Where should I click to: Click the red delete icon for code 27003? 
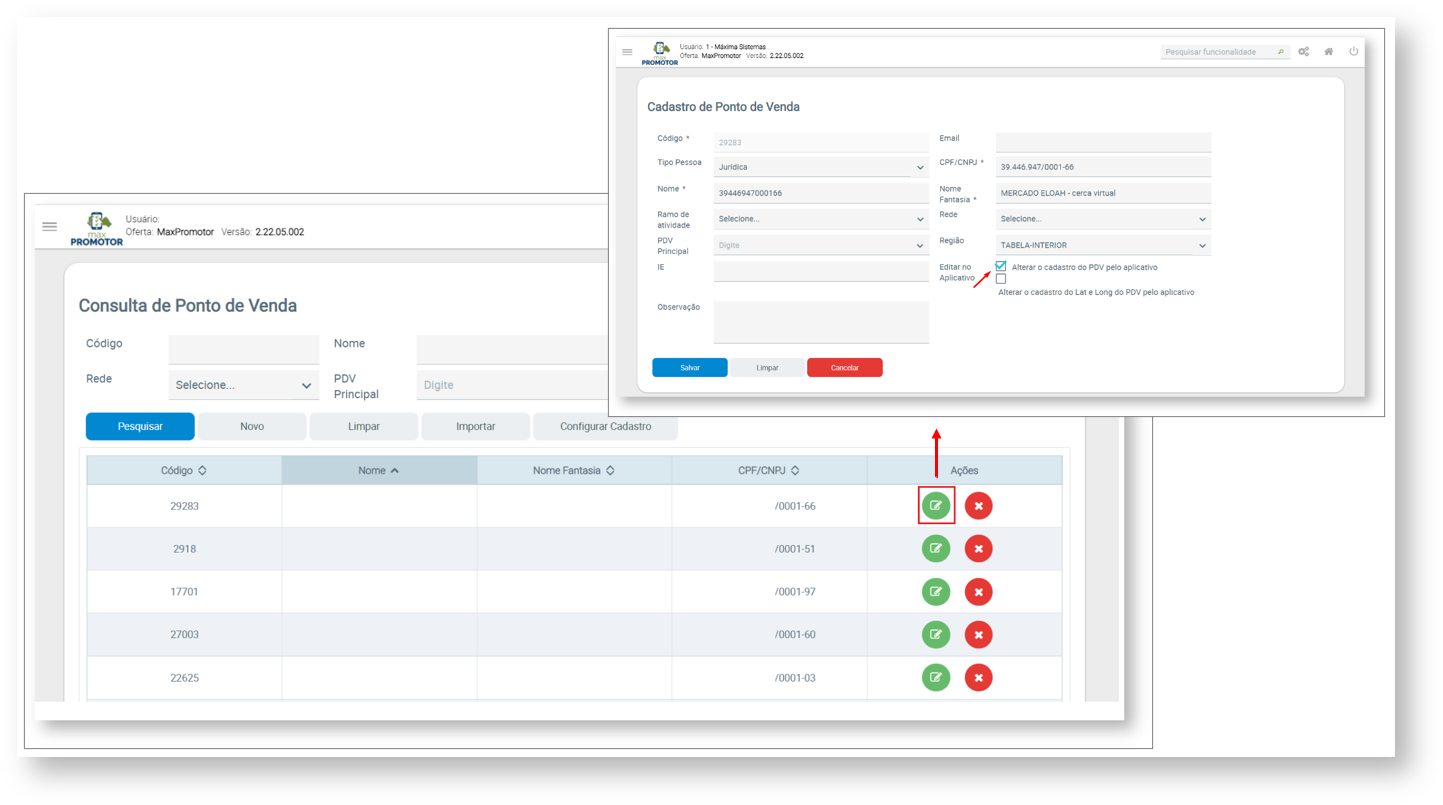point(978,635)
